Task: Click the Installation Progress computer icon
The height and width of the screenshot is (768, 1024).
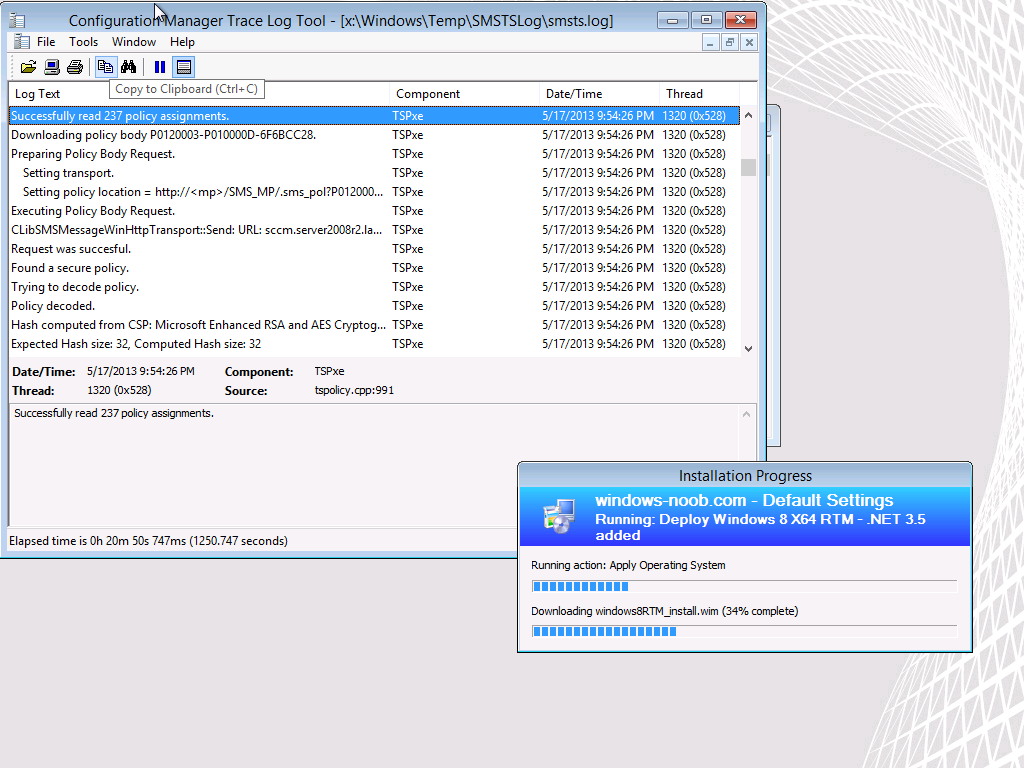Action: (559, 517)
